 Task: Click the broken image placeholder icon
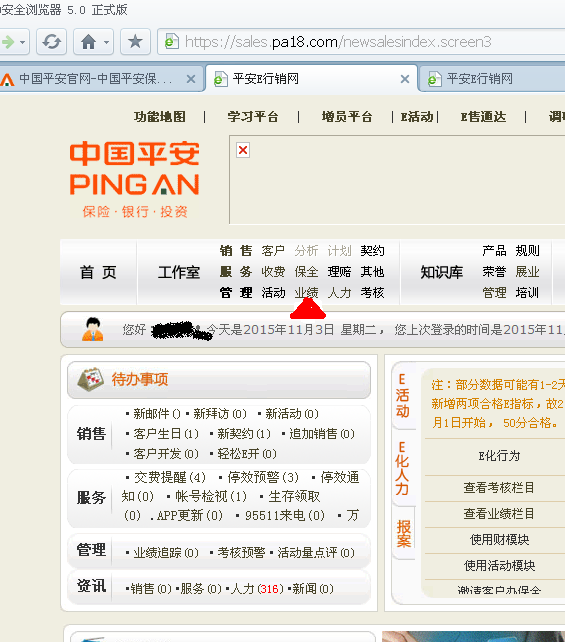pos(243,150)
